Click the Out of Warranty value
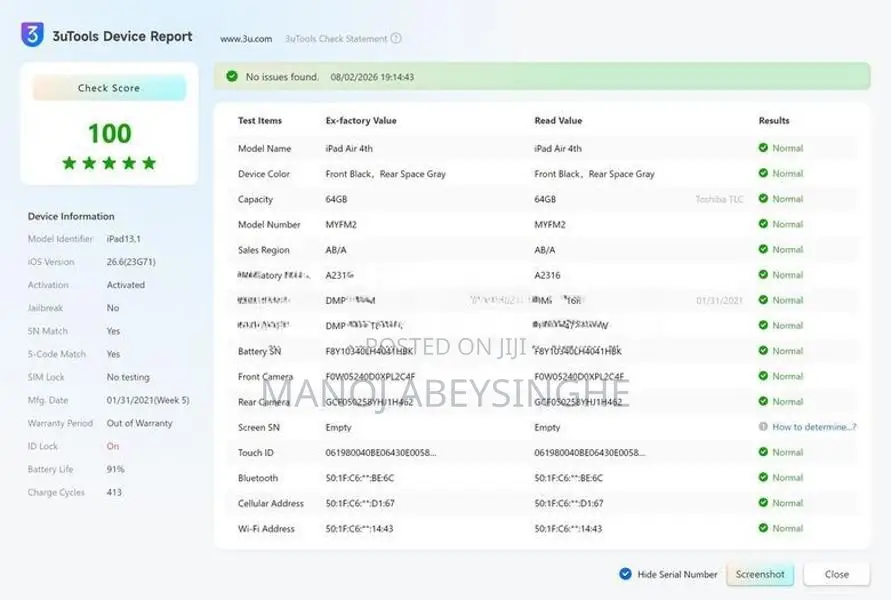The height and width of the screenshot is (600, 891). pyautogui.click(x=139, y=423)
